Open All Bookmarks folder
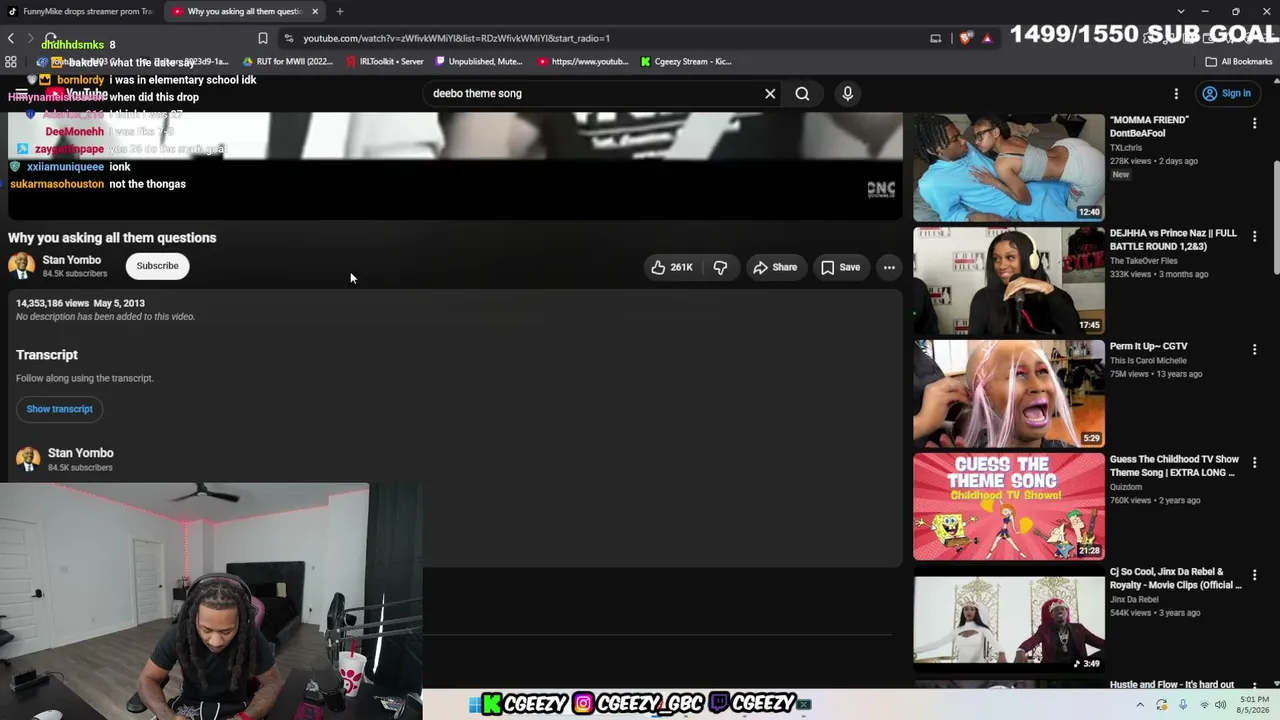This screenshot has height=720, width=1280. coord(1239,61)
